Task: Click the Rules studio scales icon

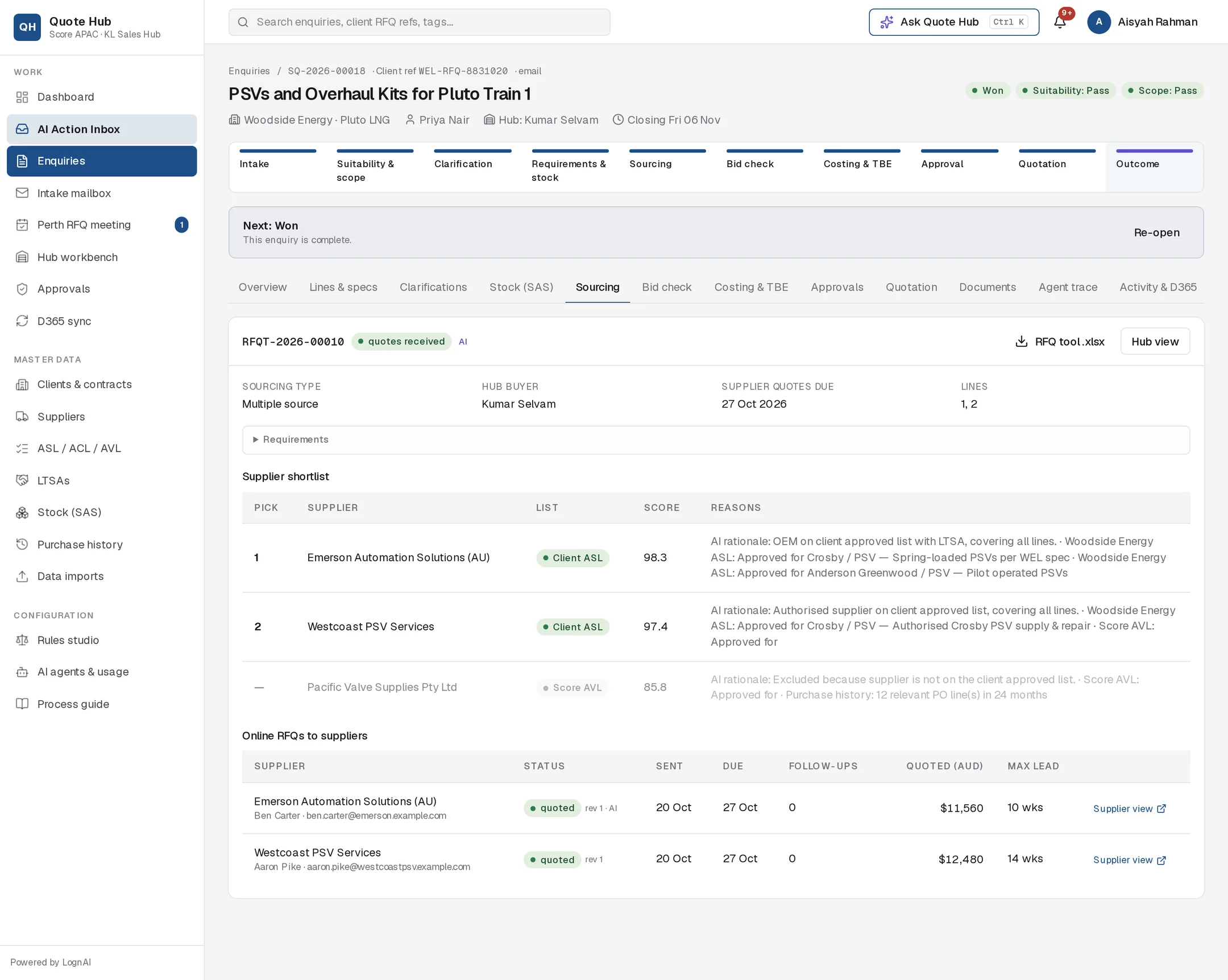Action: point(22,640)
